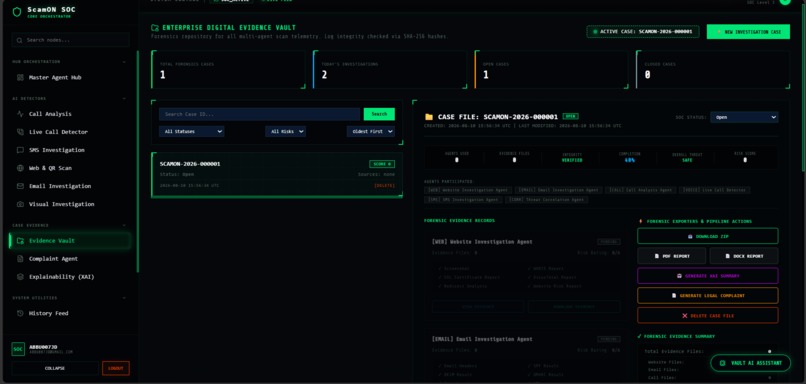
Task: Open the SOC Status dropdown set to Open
Action: (744, 117)
